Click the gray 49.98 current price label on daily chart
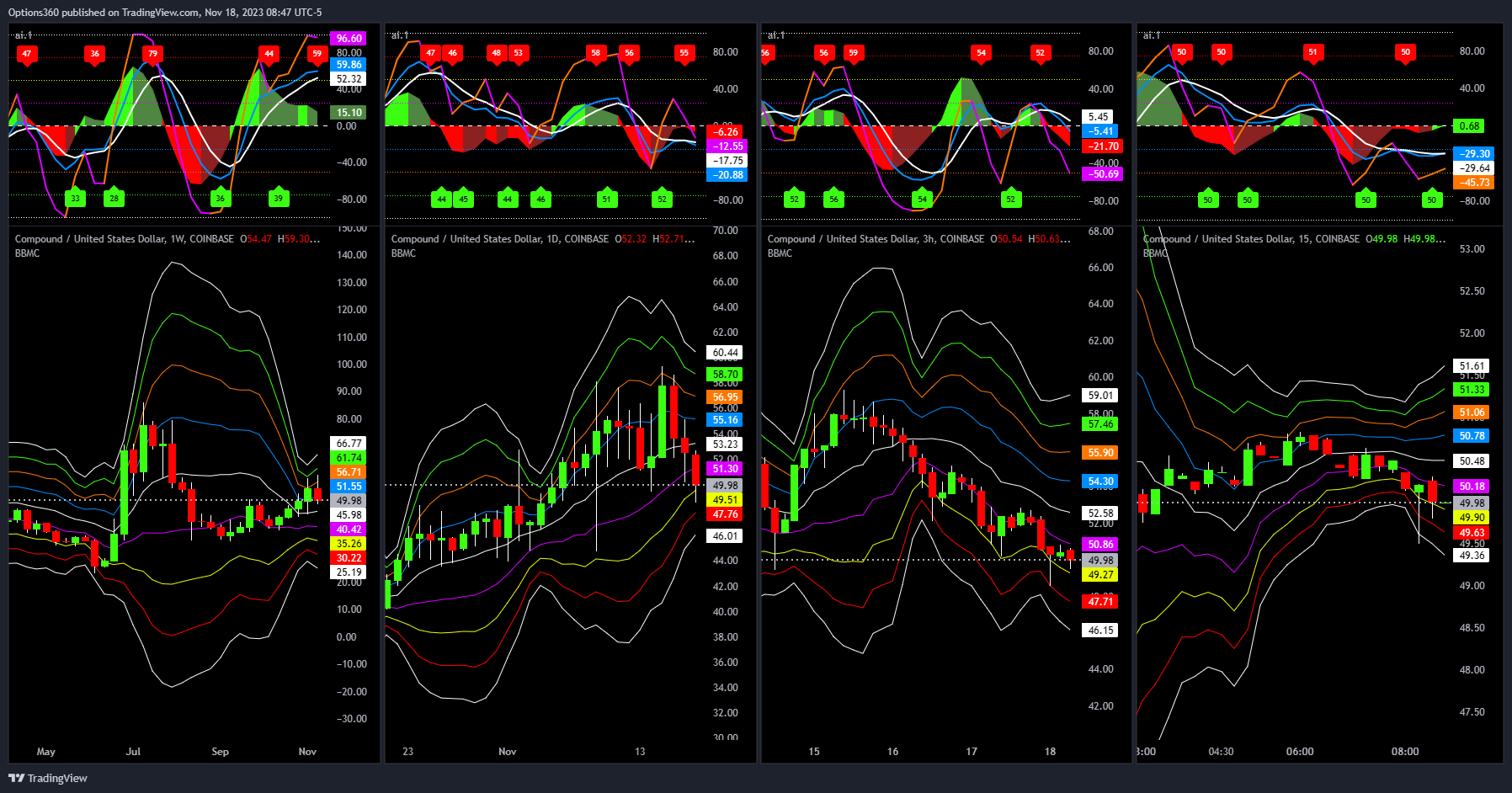 point(725,486)
